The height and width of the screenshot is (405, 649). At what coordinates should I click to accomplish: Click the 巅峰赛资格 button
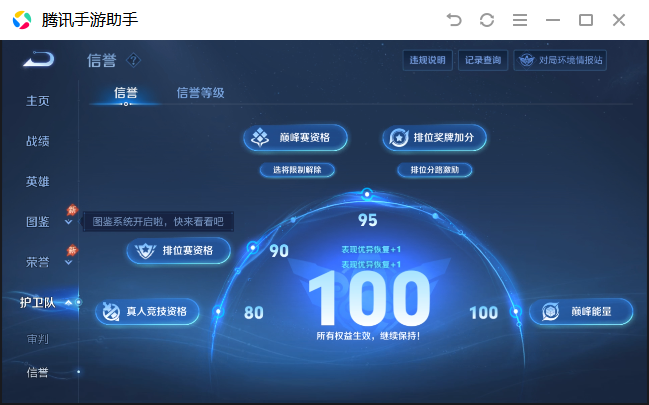(296, 137)
